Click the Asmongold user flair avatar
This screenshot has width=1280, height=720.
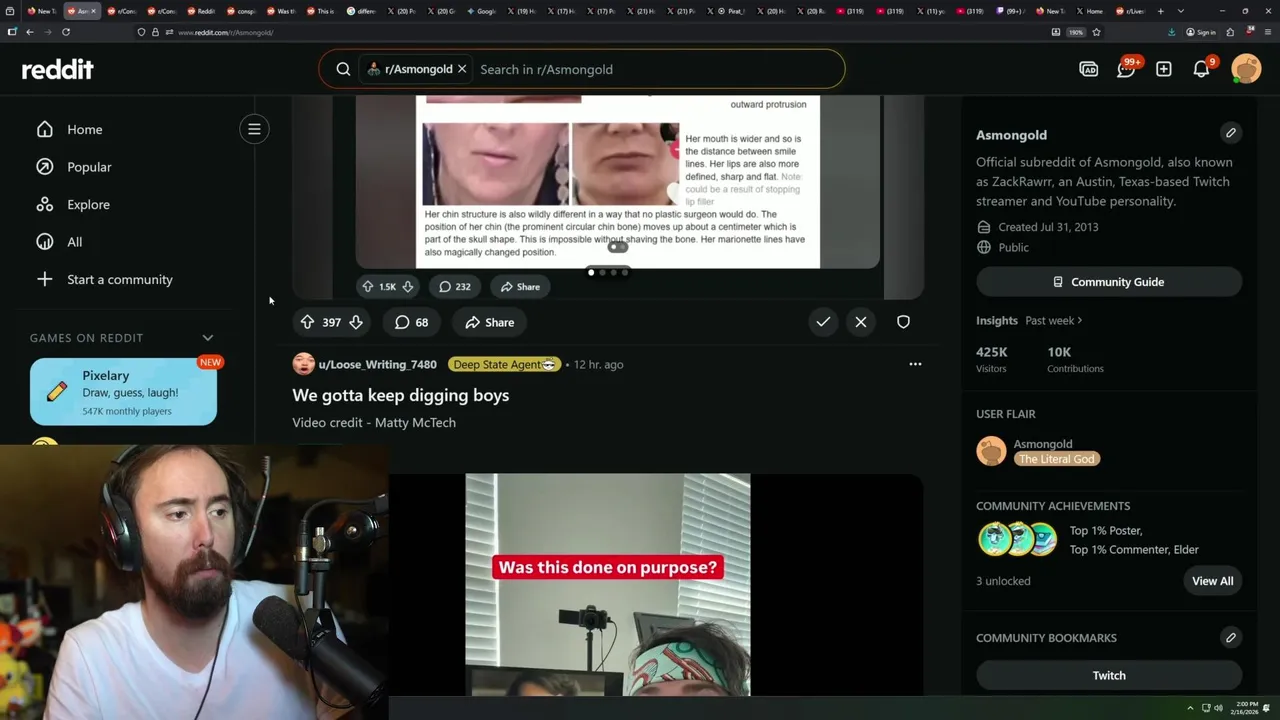(x=991, y=451)
